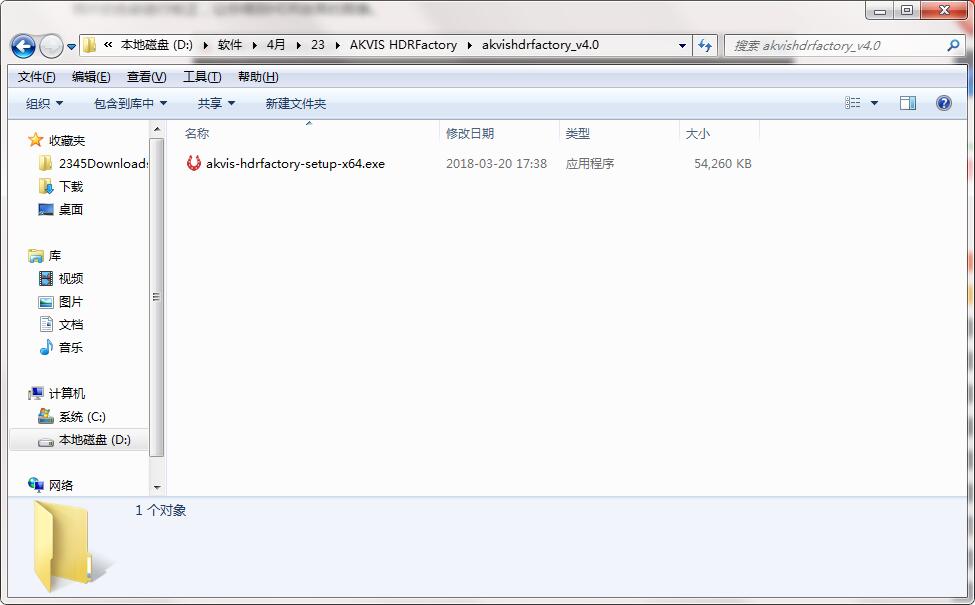The image size is (975, 605).
Task: Open the address bar history dropdown
Action: click(682, 45)
